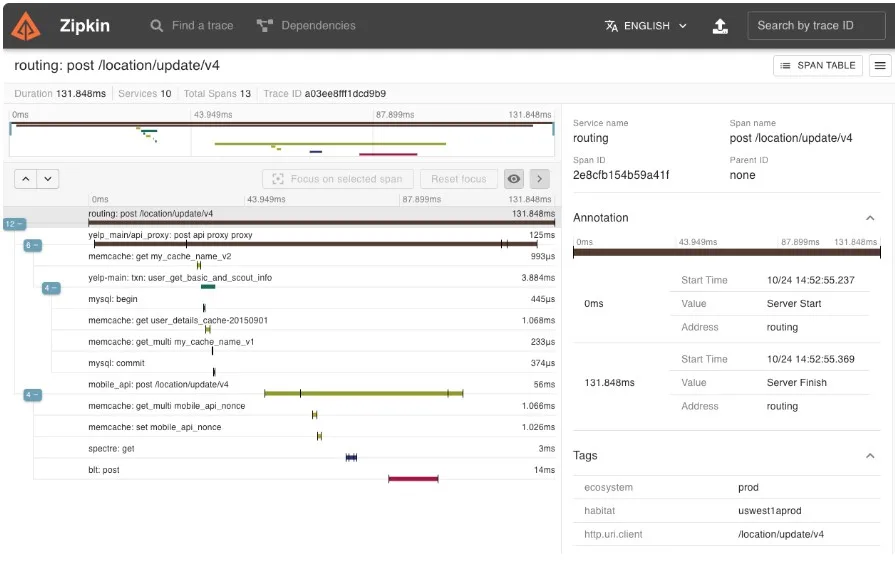The width and height of the screenshot is (895, 573).
Task: Select the mysql: commit span
Action: point(321,366)
